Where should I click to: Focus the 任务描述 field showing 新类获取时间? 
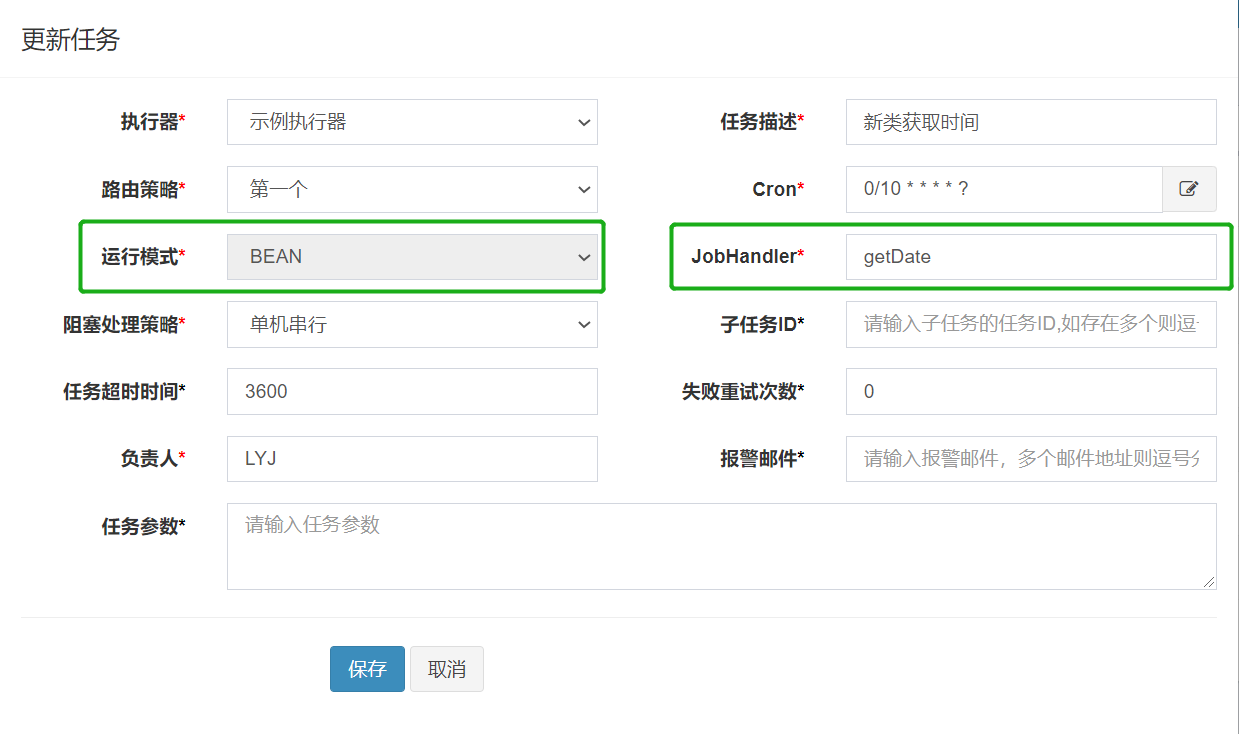pos(1030,122)
